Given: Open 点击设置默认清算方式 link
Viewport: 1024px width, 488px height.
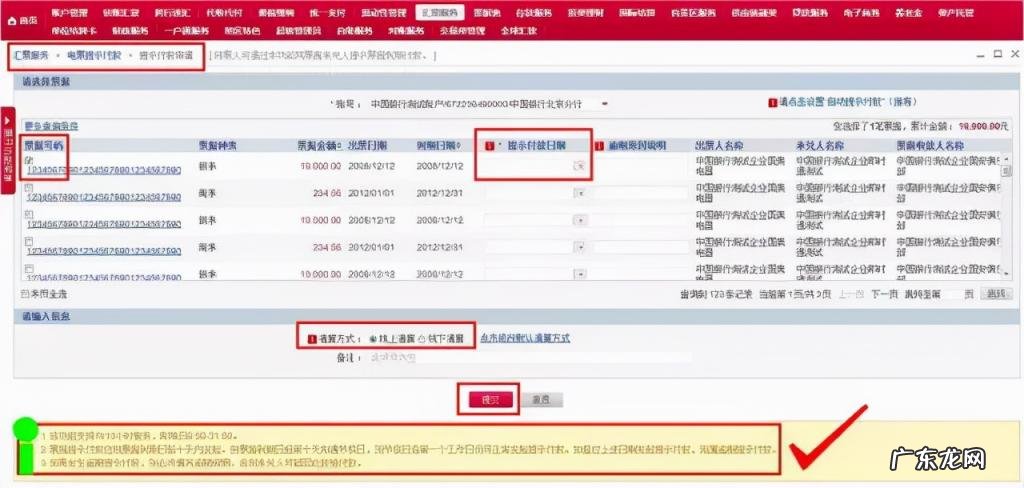Looking at the screenshot, I should point(525,338).
